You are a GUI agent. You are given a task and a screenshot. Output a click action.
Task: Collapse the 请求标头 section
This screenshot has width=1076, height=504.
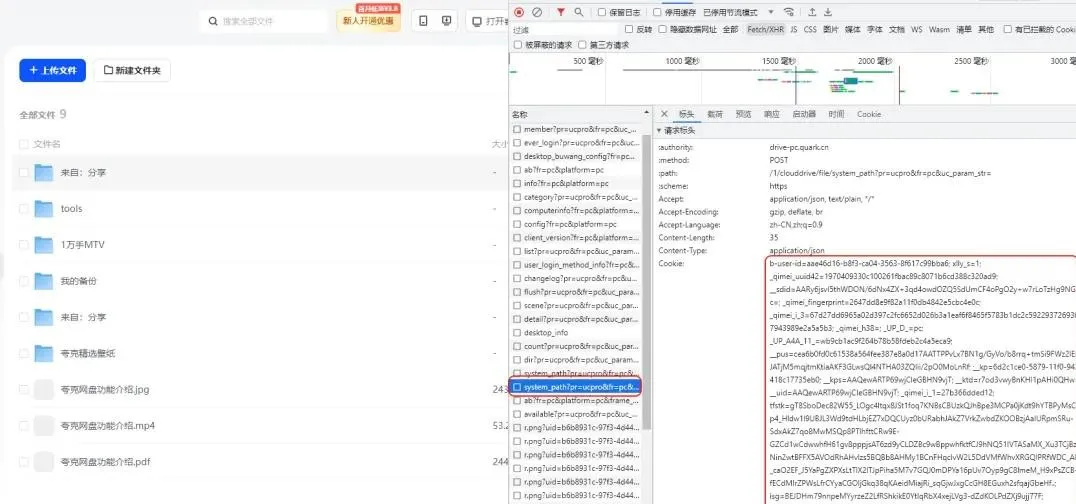(x=660, y=131)
